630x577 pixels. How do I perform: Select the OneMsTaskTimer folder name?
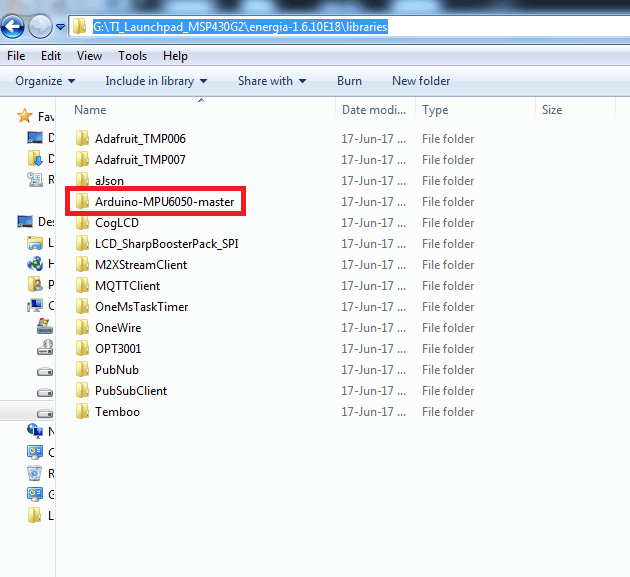click(141, 307)
